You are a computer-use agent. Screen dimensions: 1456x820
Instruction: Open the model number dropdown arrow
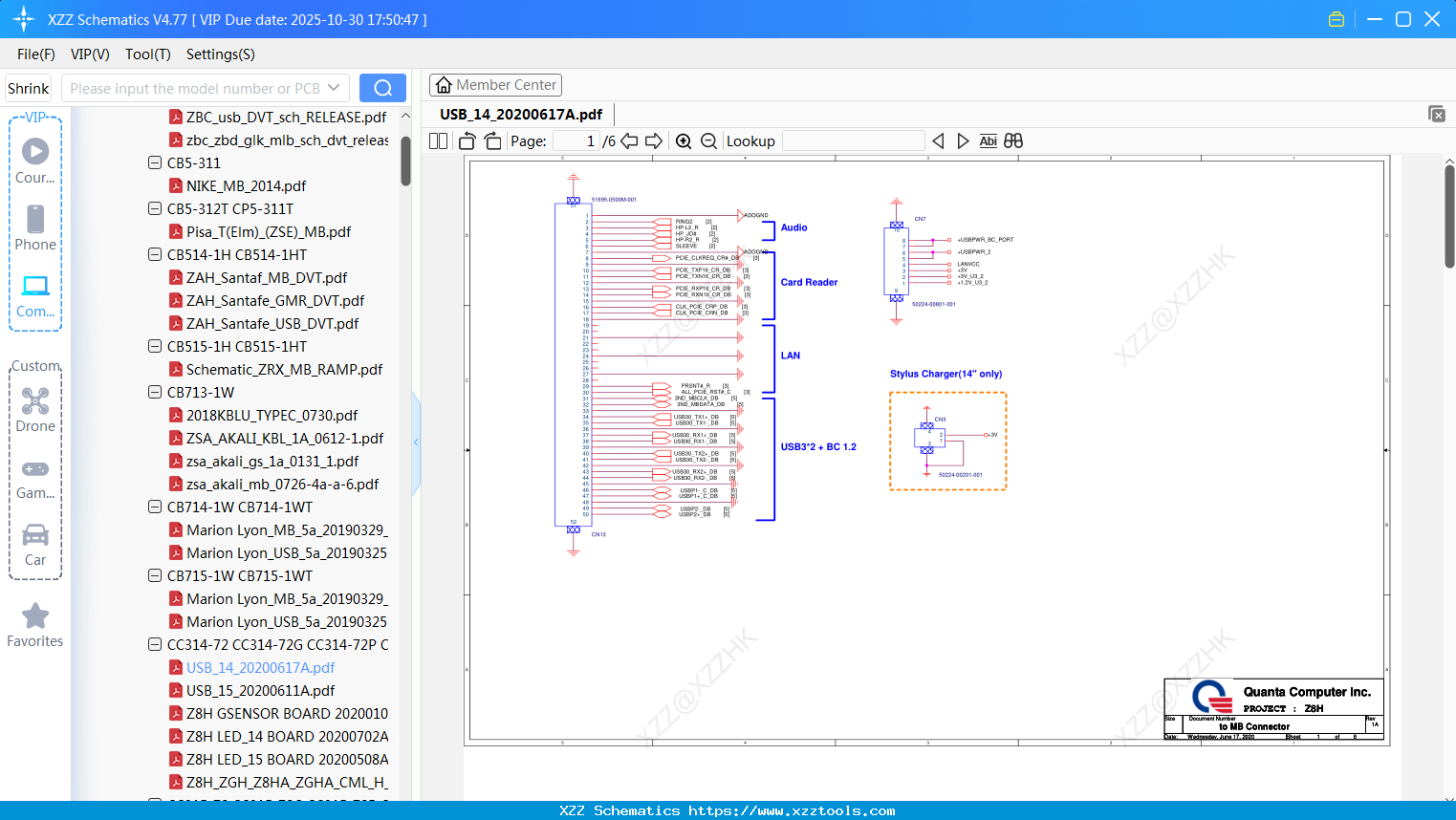pyautogui.click(x=334, y=88)
